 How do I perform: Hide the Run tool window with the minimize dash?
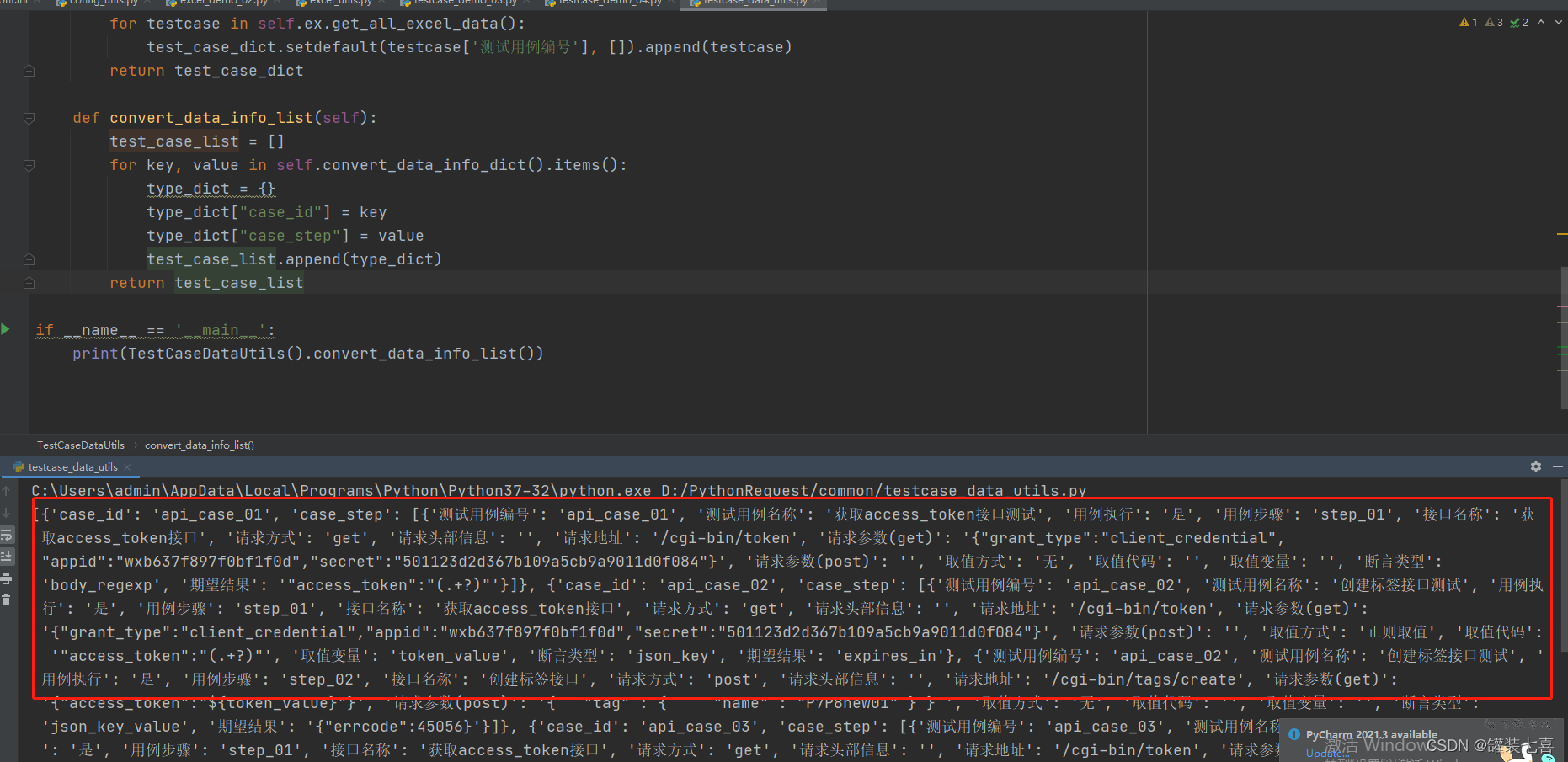(x=1558, y=466)
